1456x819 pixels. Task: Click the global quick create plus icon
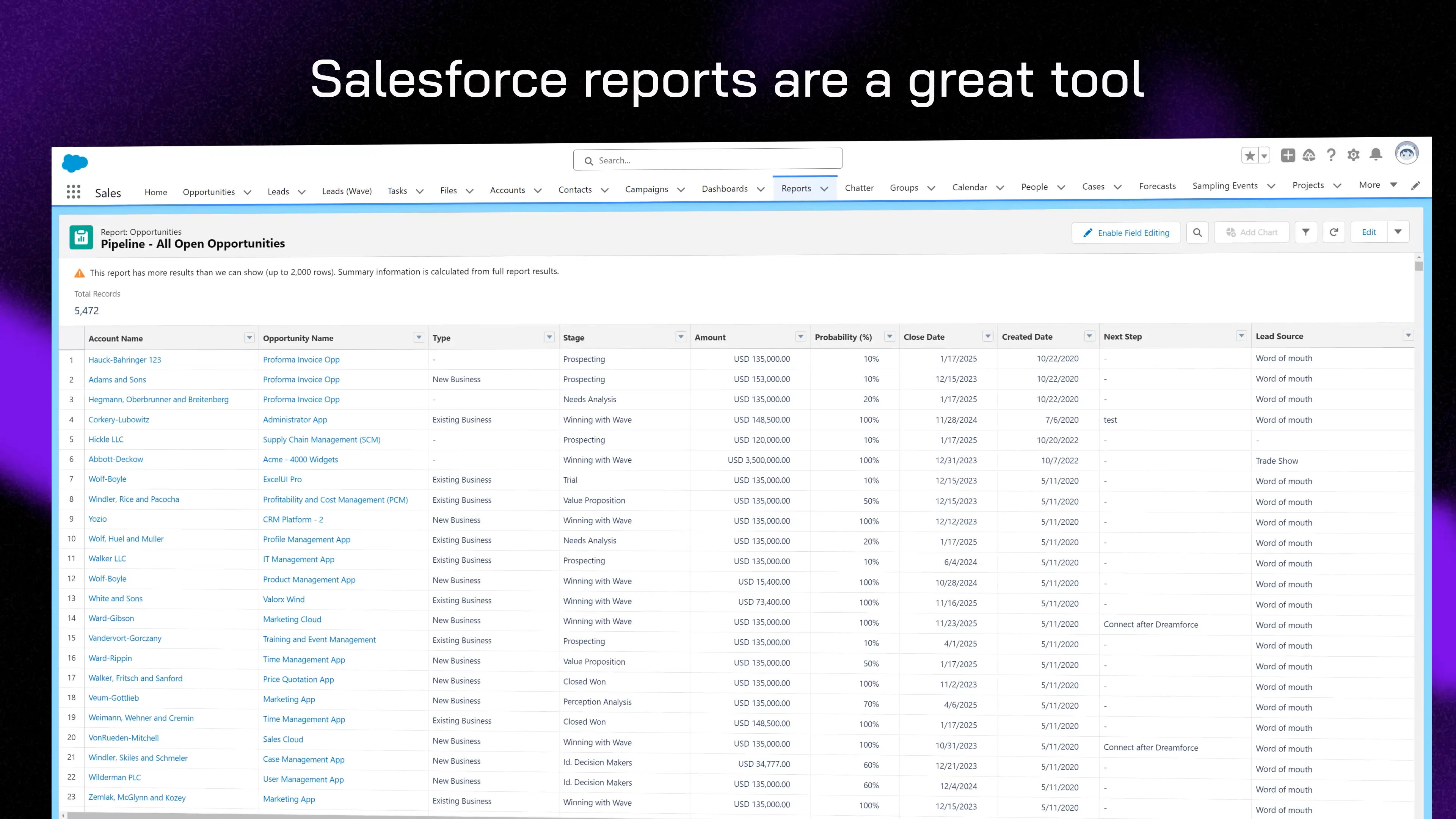(1288, 155)
